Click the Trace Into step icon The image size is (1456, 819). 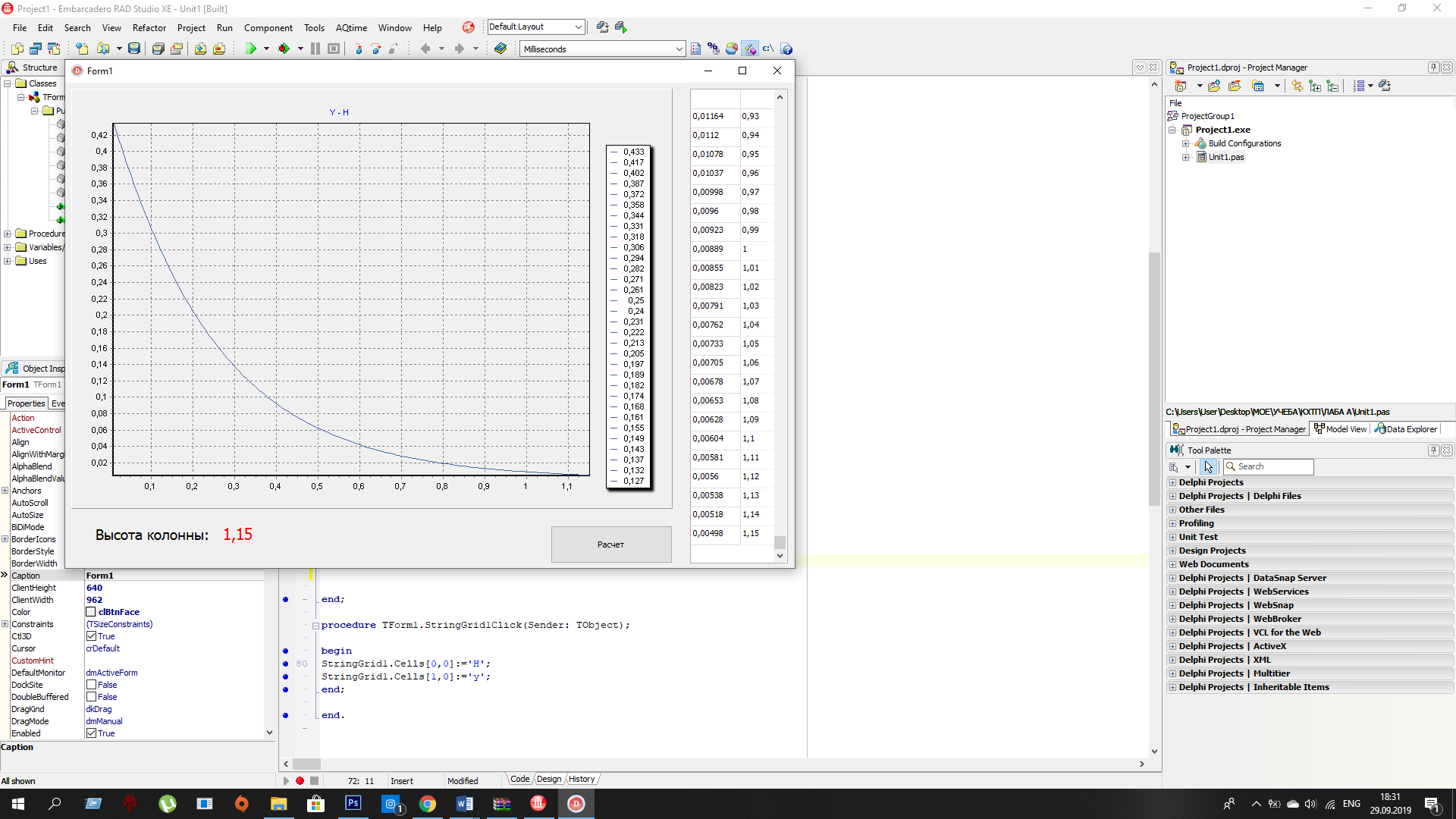(x=359, y=49)
